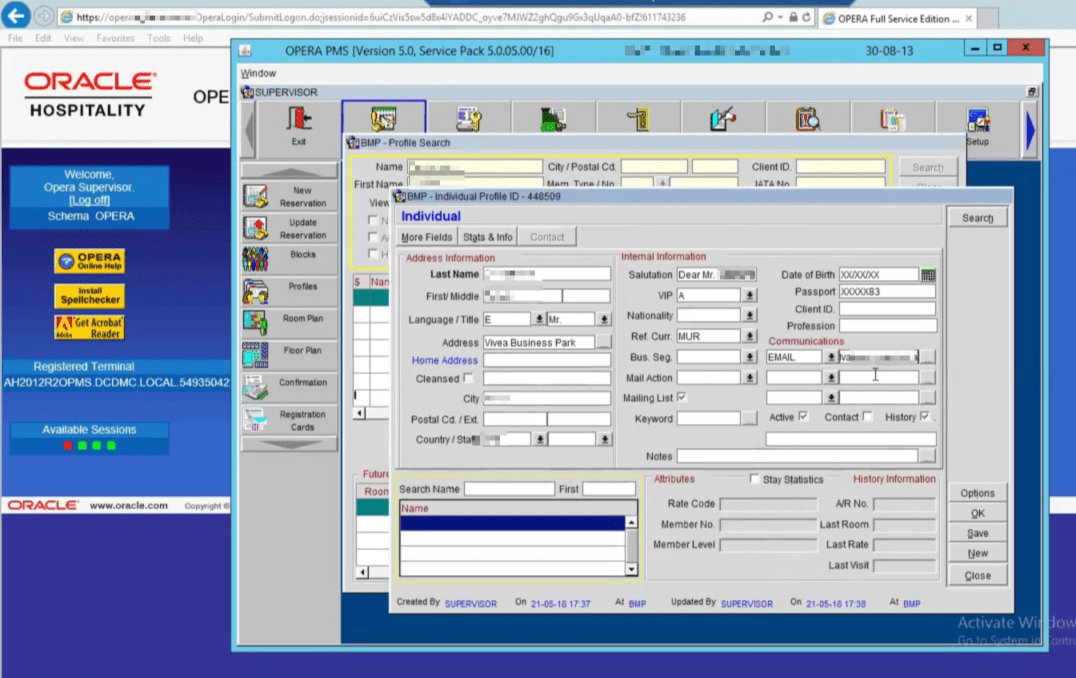The width and height of the screenshot is (1076, 678).
Task: Open the EMAIL communication type dropdown
Action: 830,356
